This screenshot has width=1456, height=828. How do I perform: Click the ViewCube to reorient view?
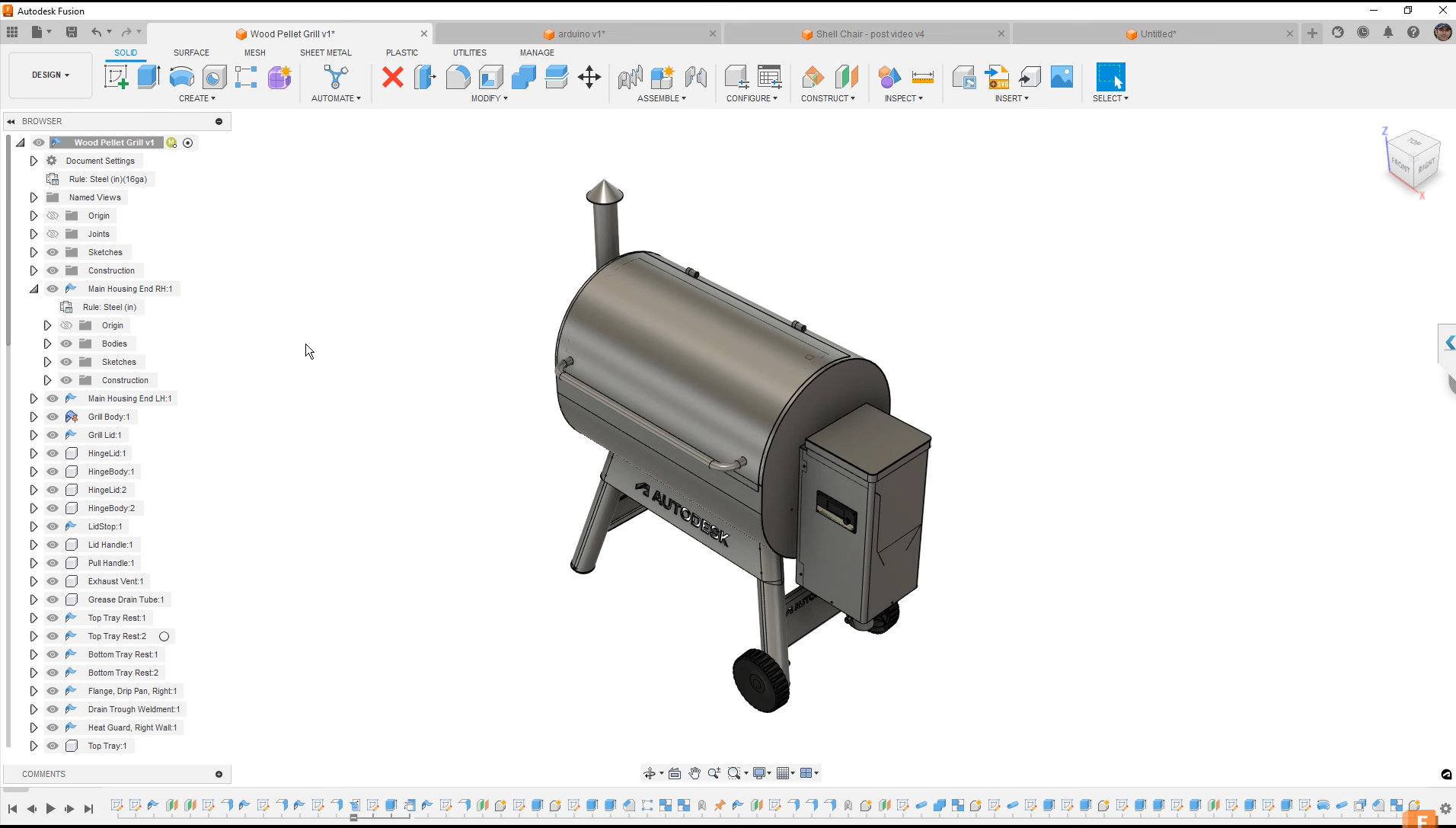pyautogui.click(x=1413, y=161)
